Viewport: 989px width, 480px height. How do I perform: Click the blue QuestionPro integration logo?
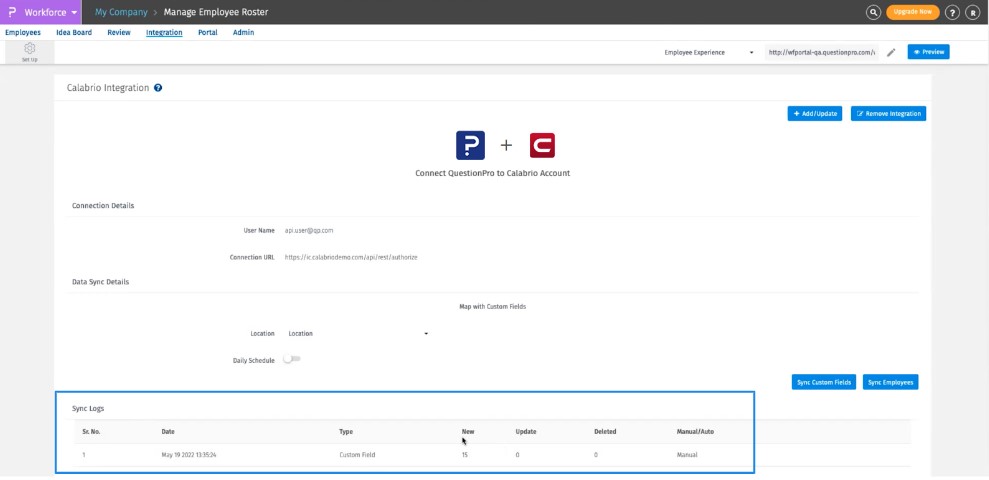[470, 145]
